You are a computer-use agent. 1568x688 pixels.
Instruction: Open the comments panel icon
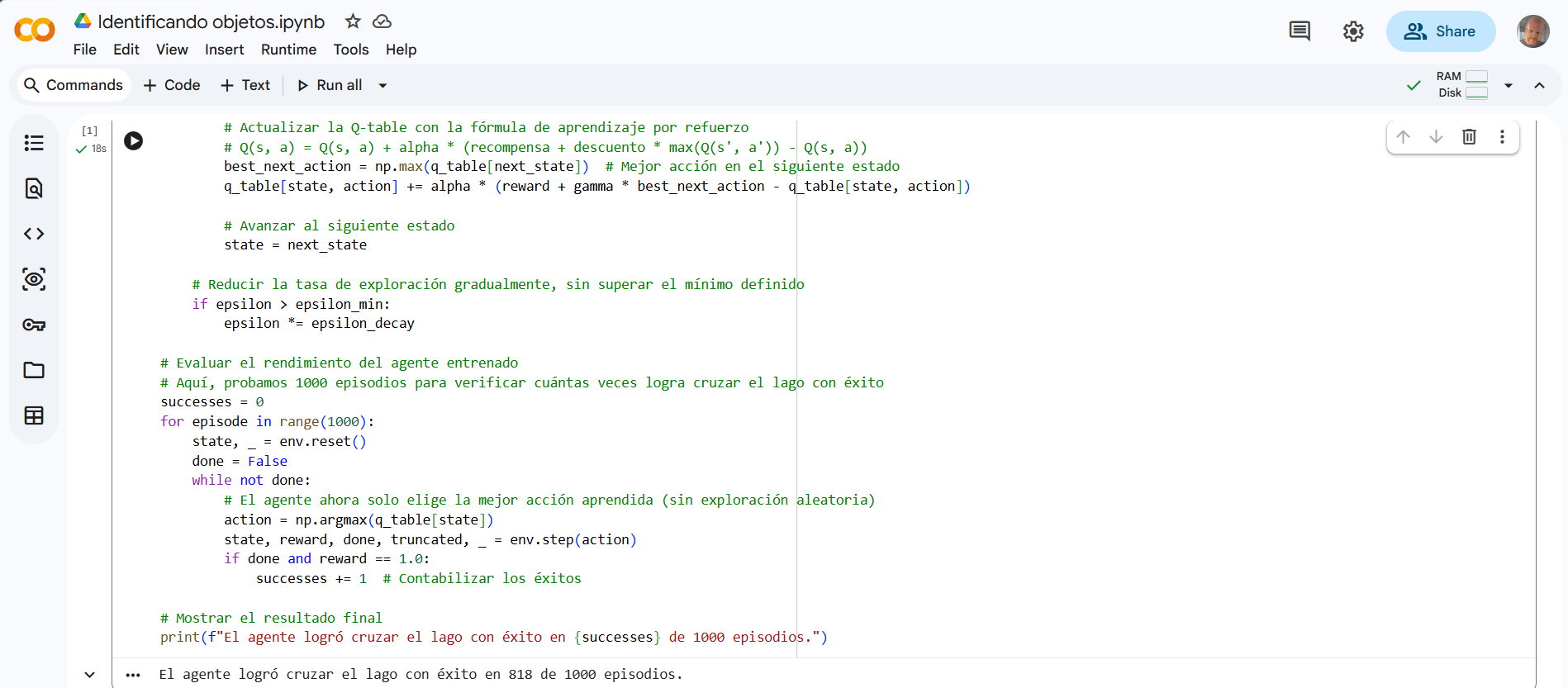point(1300,31)
